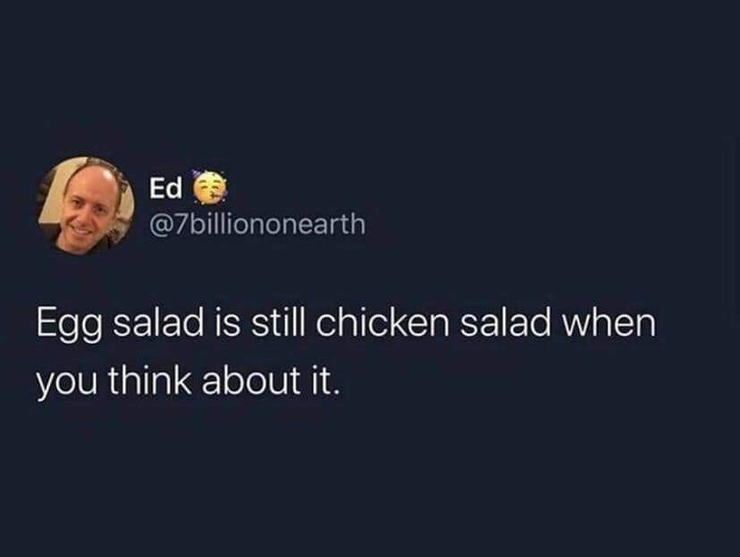Open the @7billiononearth handle link
This screenshot has width=740, height=557.
(257, 224)
